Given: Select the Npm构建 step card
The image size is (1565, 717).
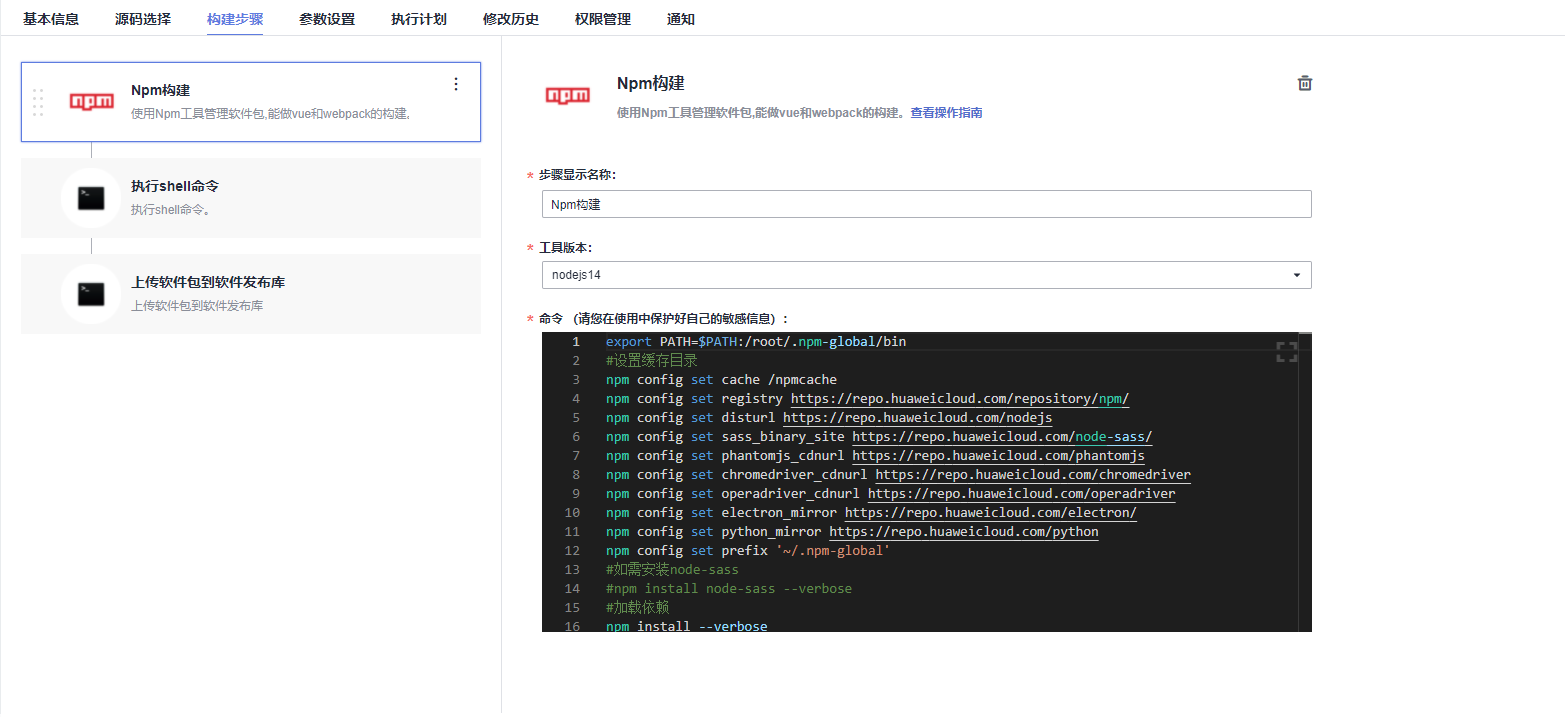Looking at the screenshot, I should pyautogui.click(x=251, y=102).
